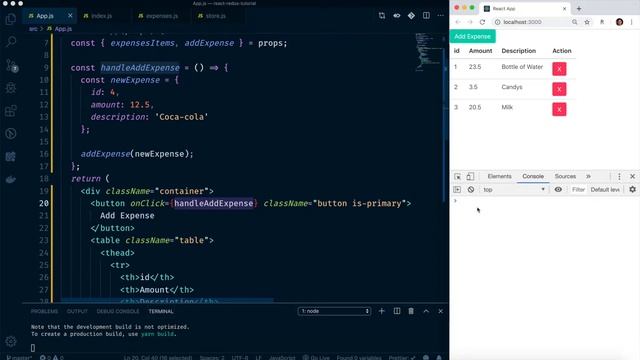Create a live expression with eye icon
The width and height of the screenshot is (640, 360).
558,189
